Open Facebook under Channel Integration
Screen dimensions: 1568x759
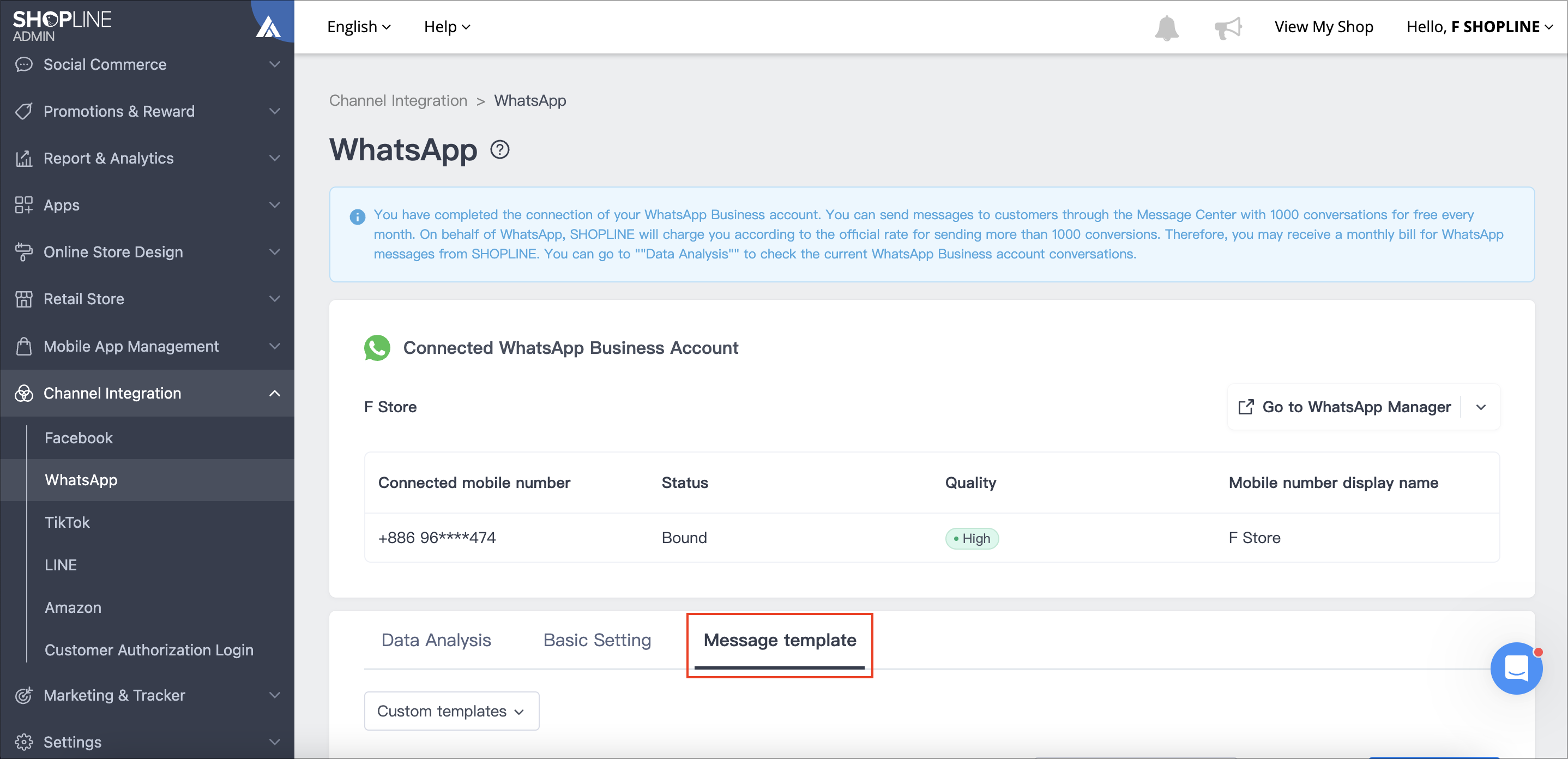coord(79,438)
